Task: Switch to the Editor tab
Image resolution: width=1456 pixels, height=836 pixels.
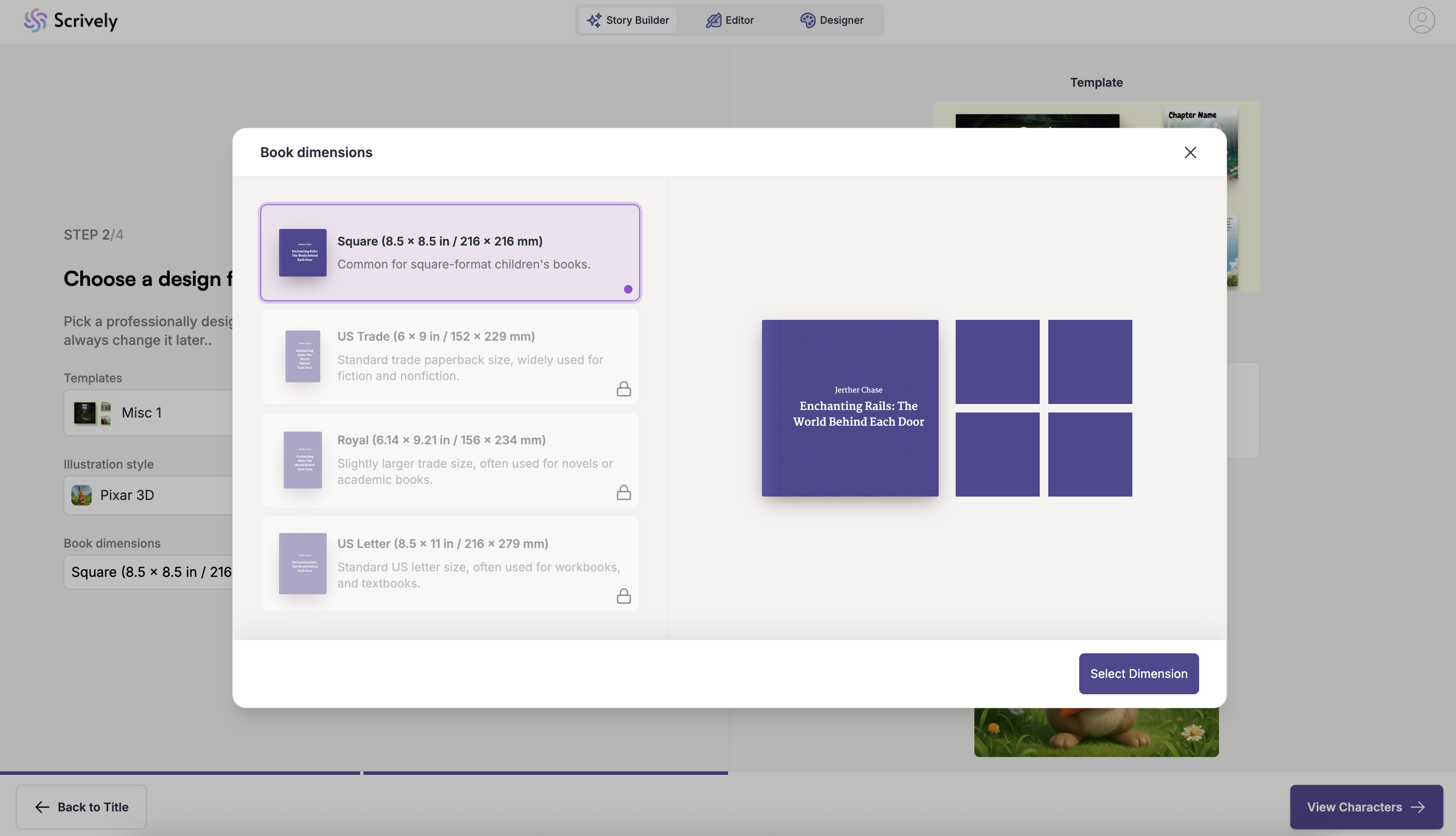Action: (x=729, y=20)
